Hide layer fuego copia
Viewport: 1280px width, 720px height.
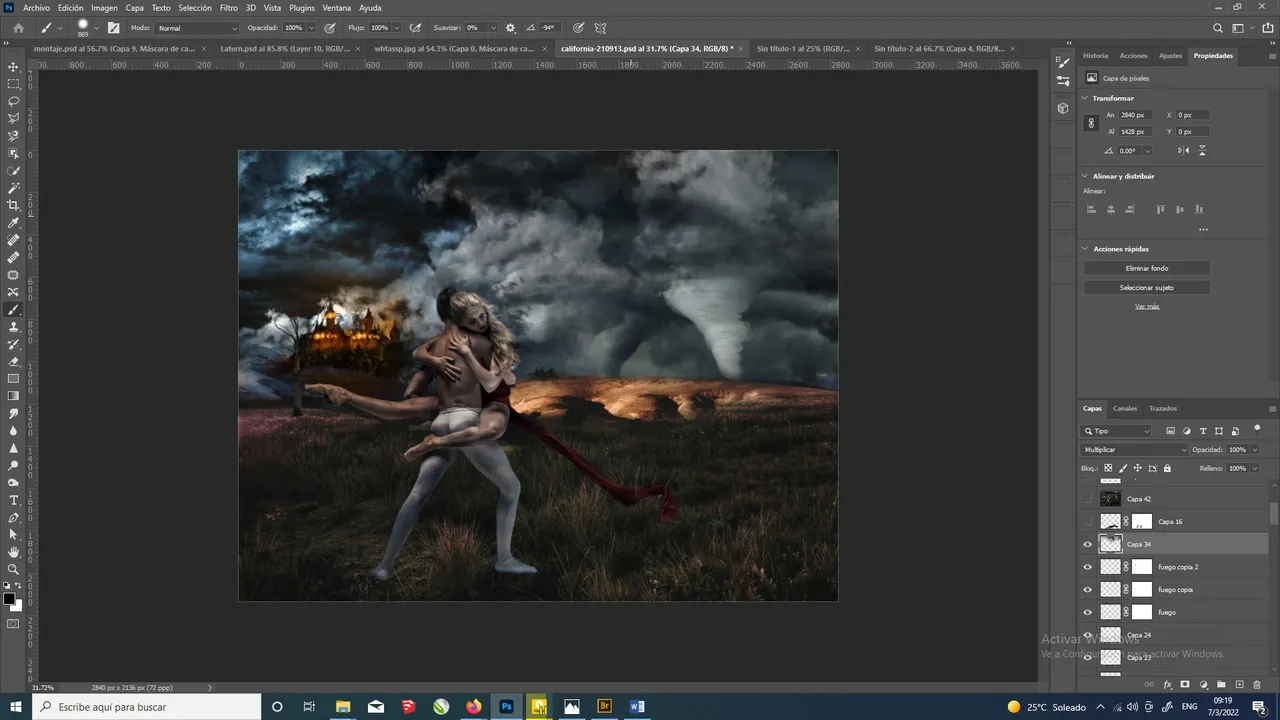point(1088,589)
